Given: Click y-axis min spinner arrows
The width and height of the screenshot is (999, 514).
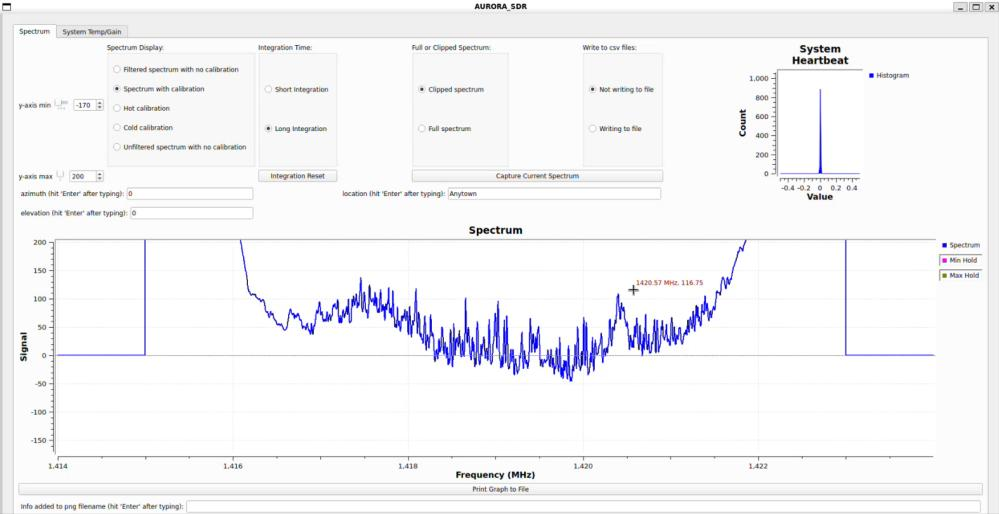Looking at the screenshot, I should click(99, 105).
